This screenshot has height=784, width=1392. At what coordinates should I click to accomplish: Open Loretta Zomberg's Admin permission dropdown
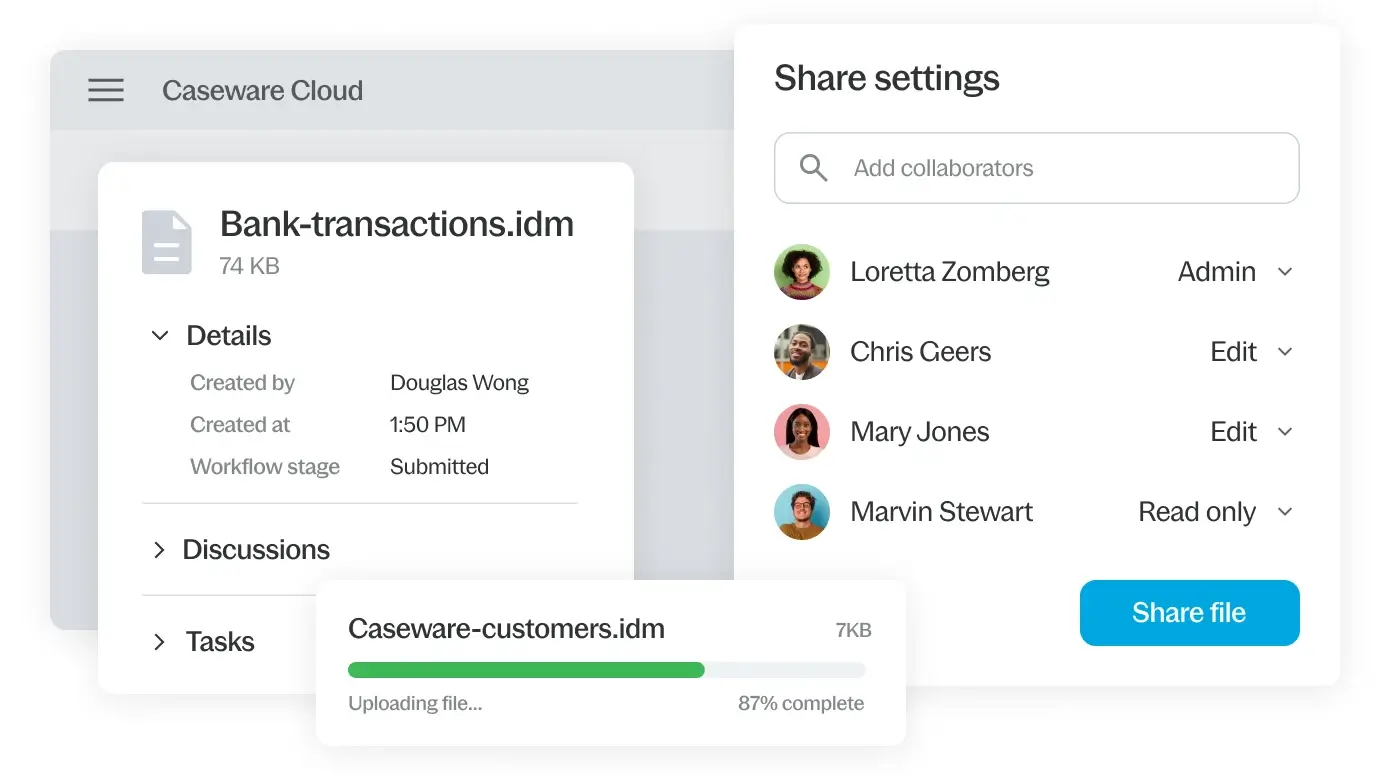click(x=1286, y=272)
